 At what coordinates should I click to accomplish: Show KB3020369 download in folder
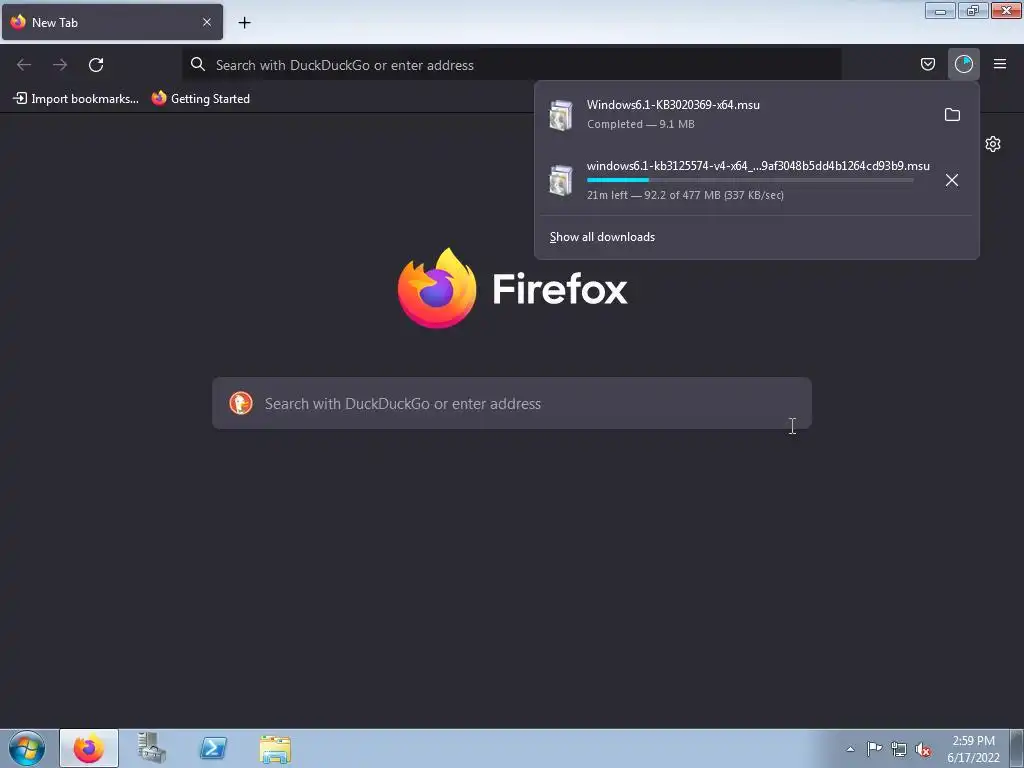click(x=952, y=115)
